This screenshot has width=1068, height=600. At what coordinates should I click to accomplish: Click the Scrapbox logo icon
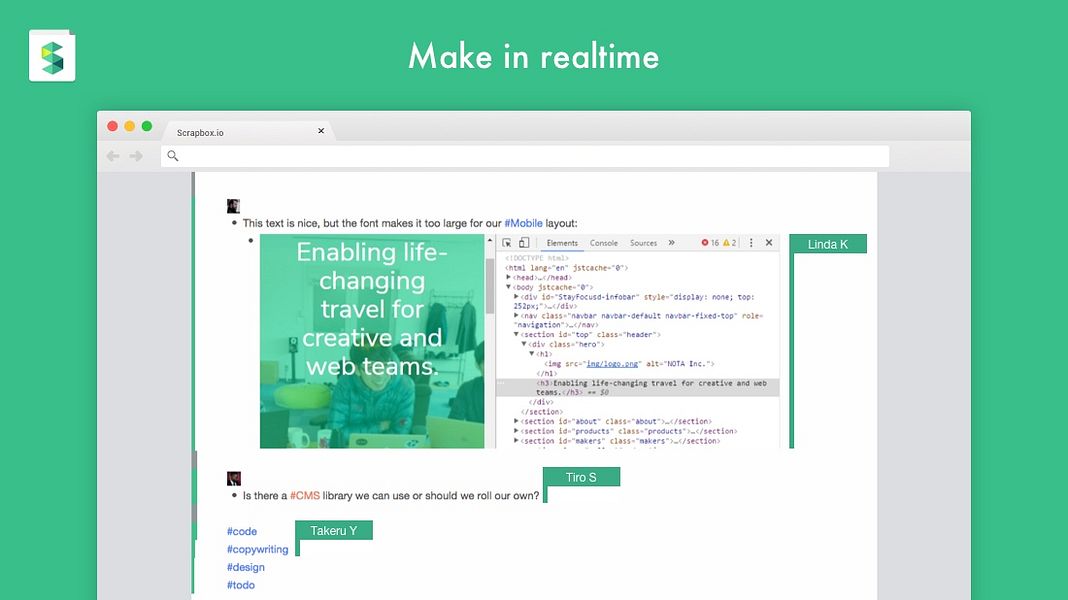click(x=52, y=56)
